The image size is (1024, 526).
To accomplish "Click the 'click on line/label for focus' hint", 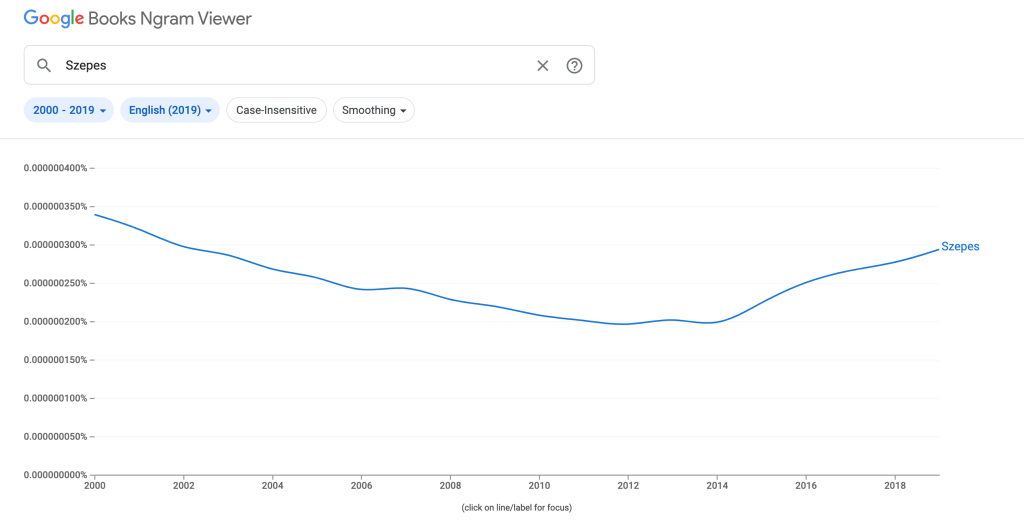I will click(x=516, y=508).
